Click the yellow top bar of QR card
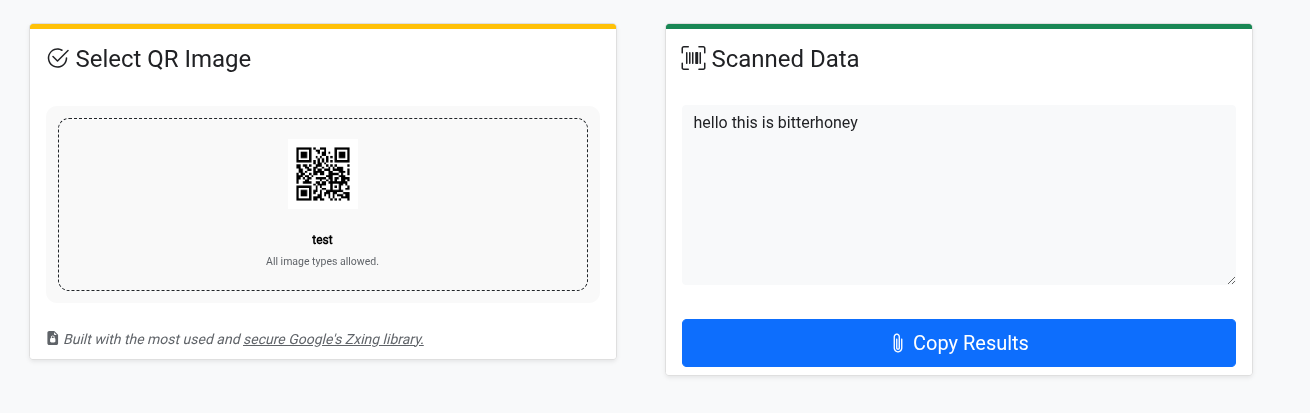The height and width of the screenshot is (413, 1310). [x=323, y=26]
